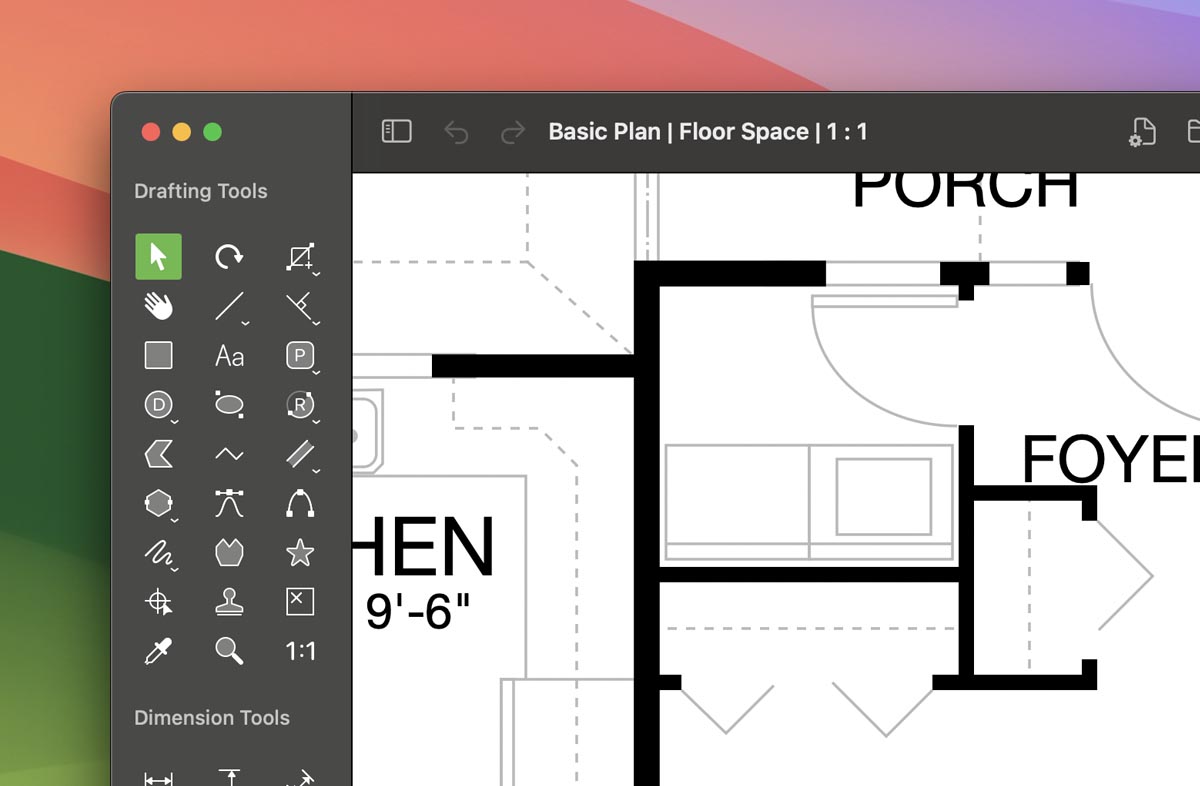1200x786 pixels.
Task: Choose the freehand scribble tool
Action: coord(158,552)
